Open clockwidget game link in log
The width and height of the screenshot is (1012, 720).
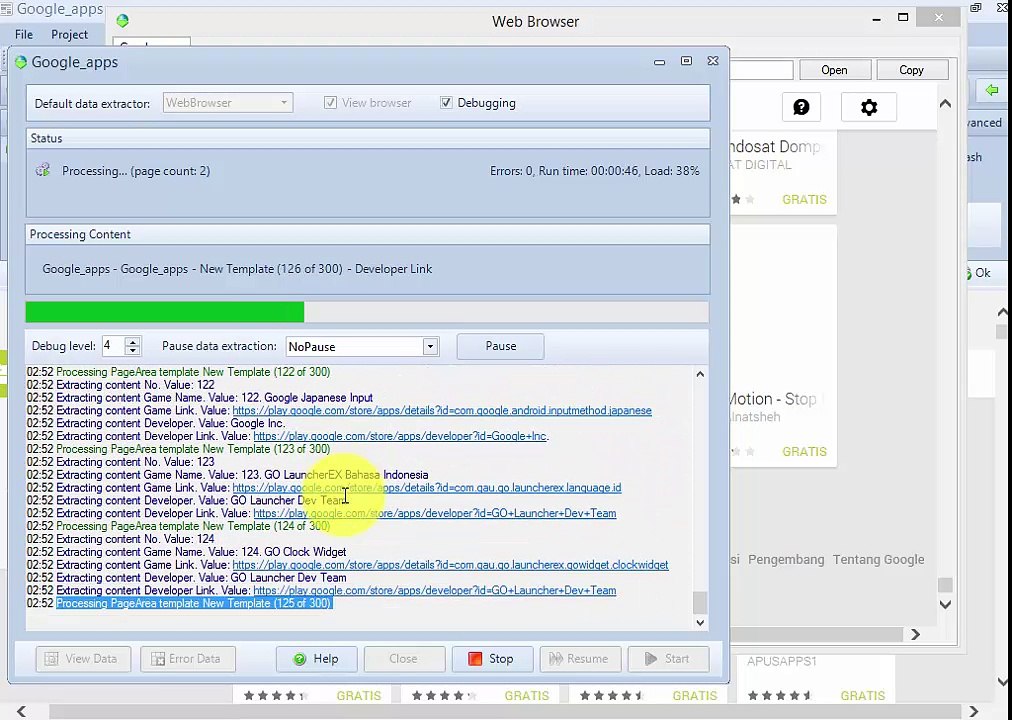pyautogui.click(x=450, y=565)
